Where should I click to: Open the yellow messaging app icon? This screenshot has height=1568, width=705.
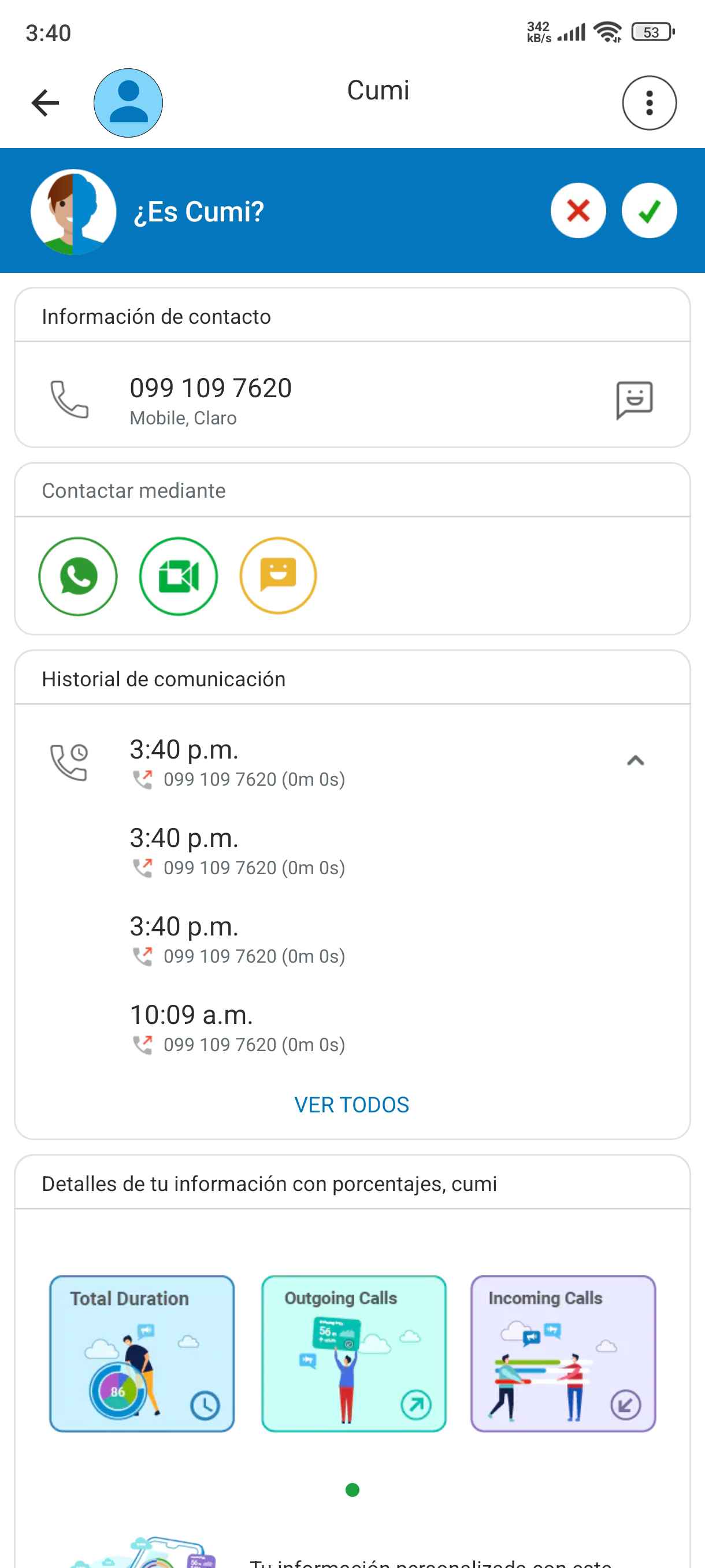click(278, 576)
